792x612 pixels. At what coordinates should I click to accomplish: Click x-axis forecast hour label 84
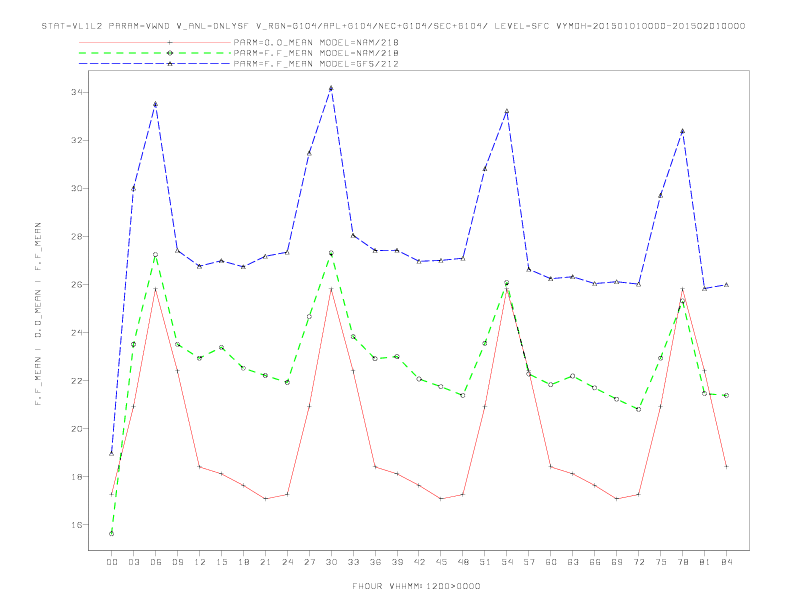(726, 562)
